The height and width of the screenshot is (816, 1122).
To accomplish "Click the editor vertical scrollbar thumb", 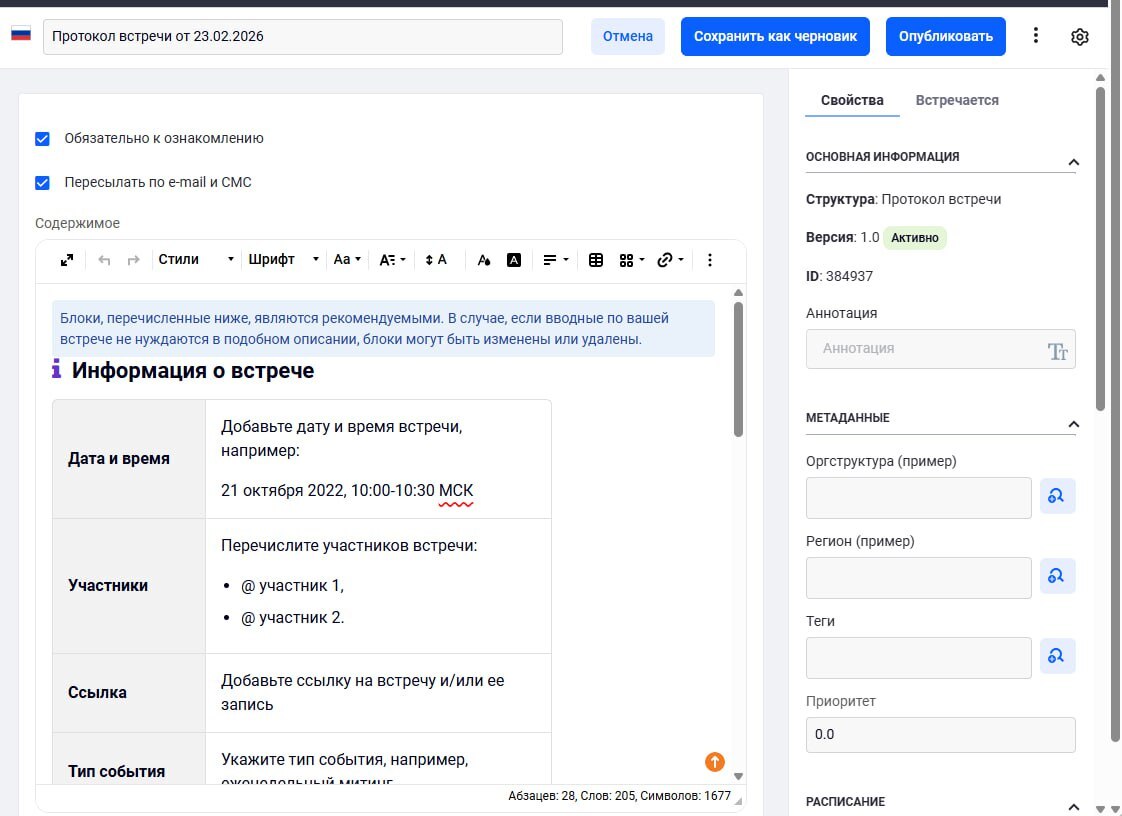I will click(738, 369).
